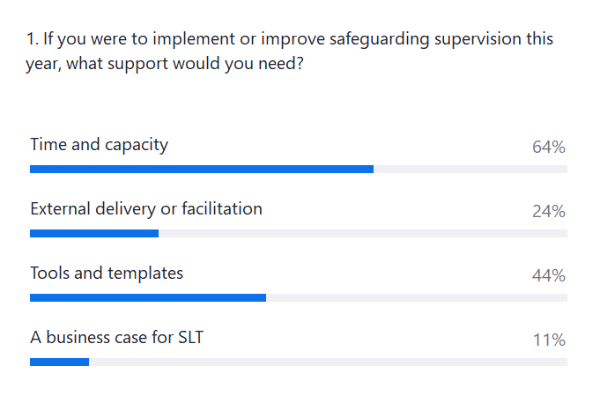Click grey portion of External delivery bar
The height and width of the screenshot is (410, 600).
pos(363,234)
